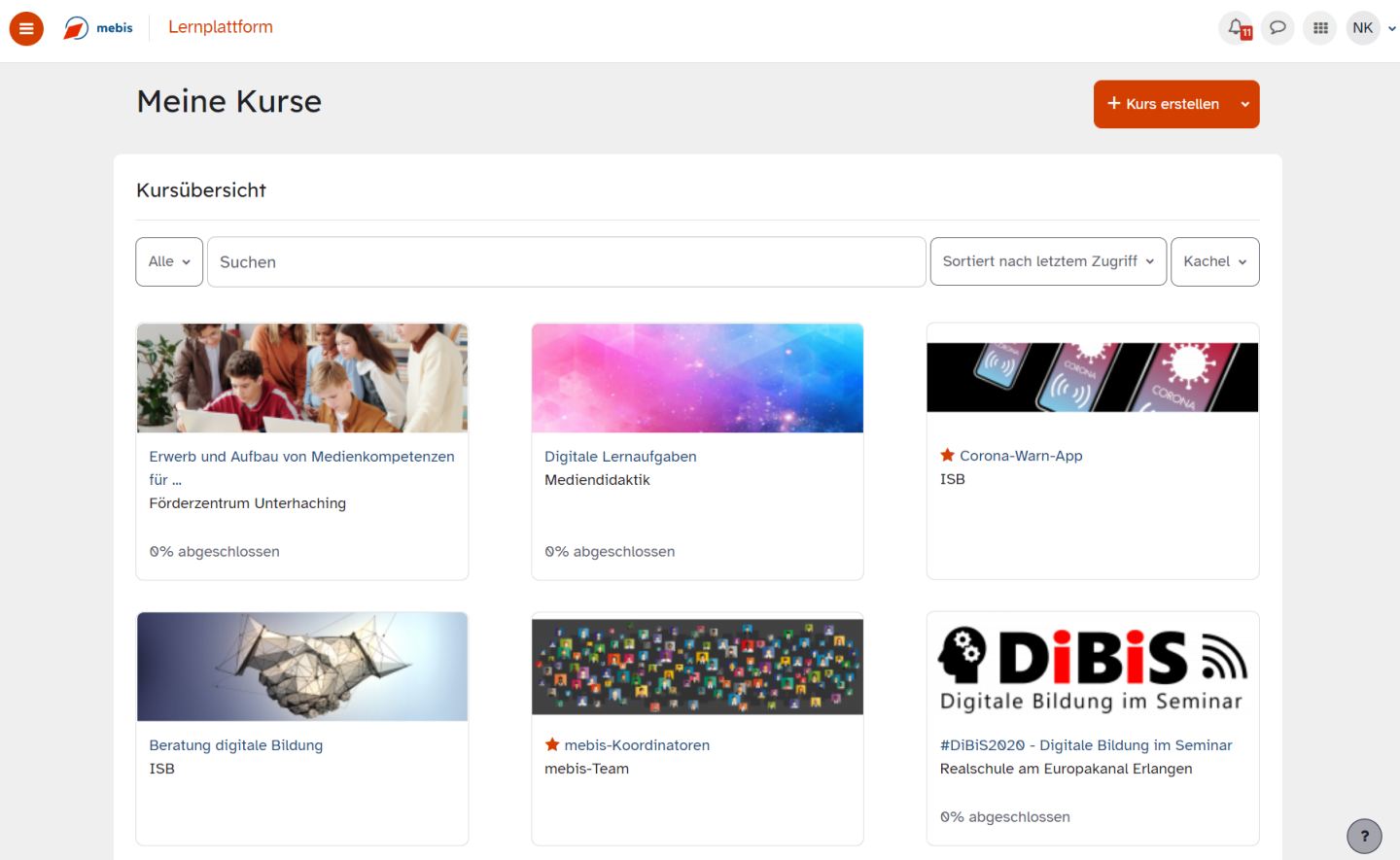Toggle favorite star on mebis-Koordinatoren

pyautogui.click(x=552, y=744)
